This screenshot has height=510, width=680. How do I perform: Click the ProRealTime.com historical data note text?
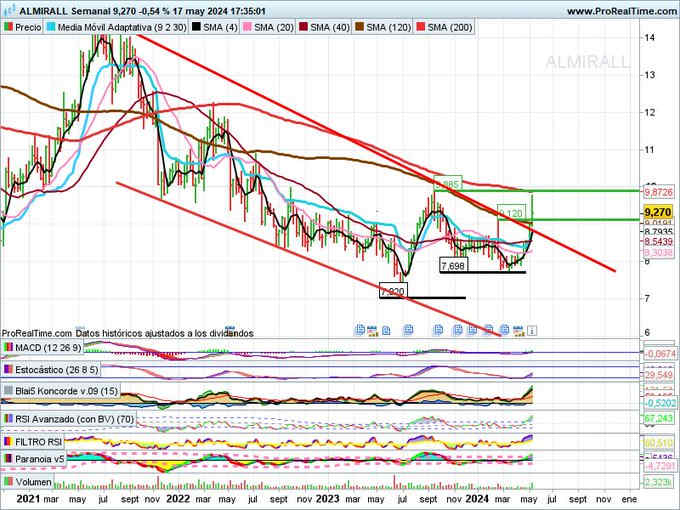click(128, 333)
